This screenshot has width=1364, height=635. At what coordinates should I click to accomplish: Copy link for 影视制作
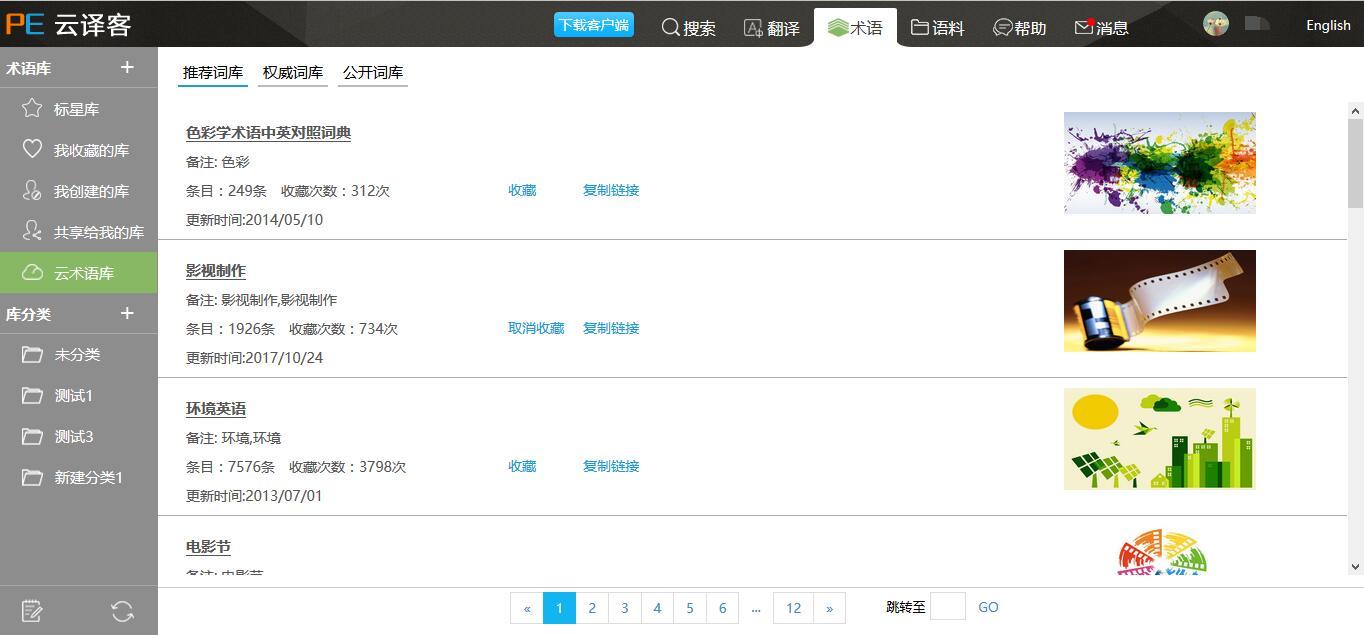point(611,328)
